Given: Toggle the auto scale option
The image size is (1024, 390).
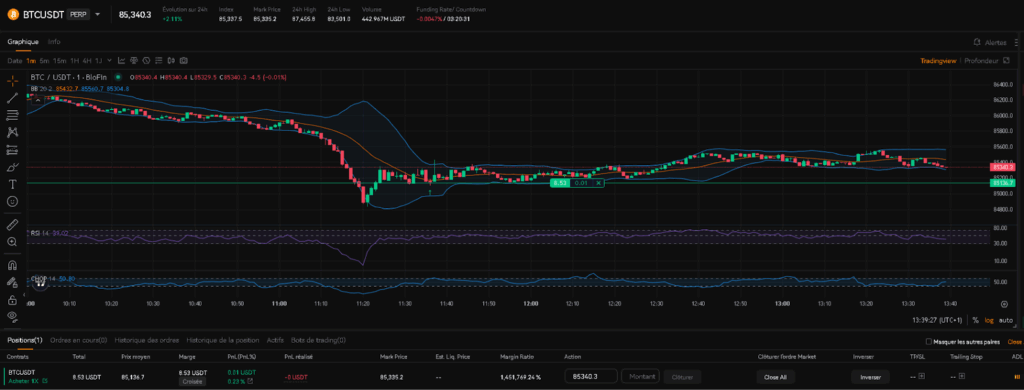Looking at the screenshot, I should 1006,320.
